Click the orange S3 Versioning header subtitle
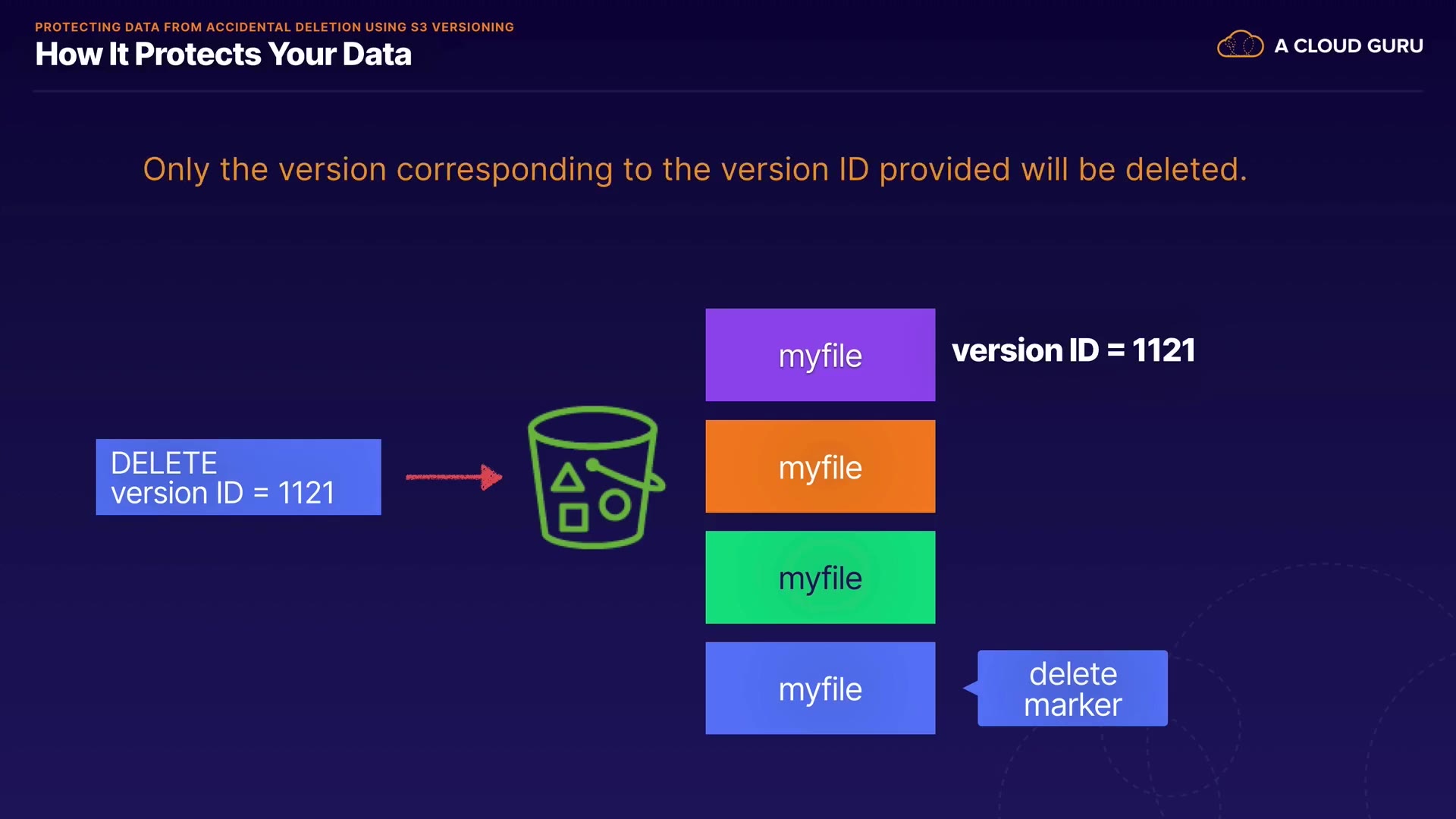 (274, 27)
